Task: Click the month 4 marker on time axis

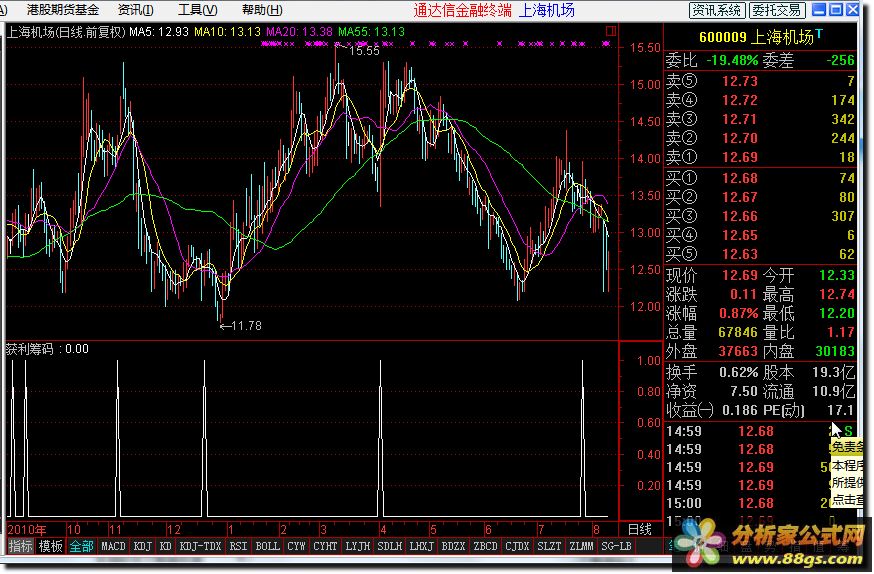Action: pyautogui.click(x=383, y=529)
